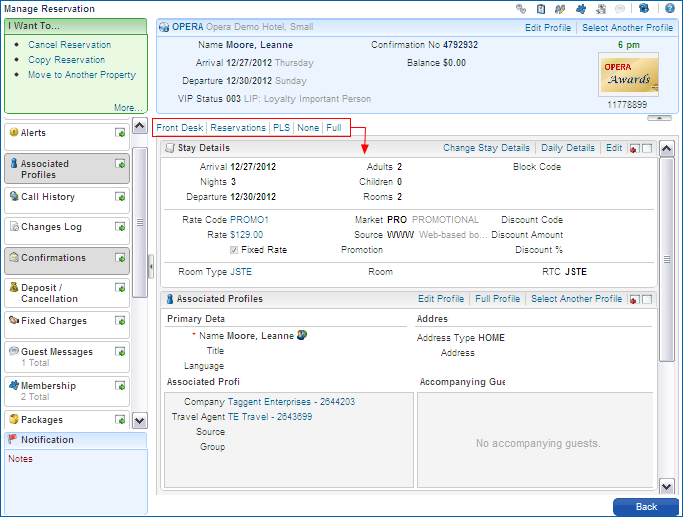Click the green arrow icon beside Associated Profiles
The height and width of the screenshot is (517, 683).
tap(120, 164)
